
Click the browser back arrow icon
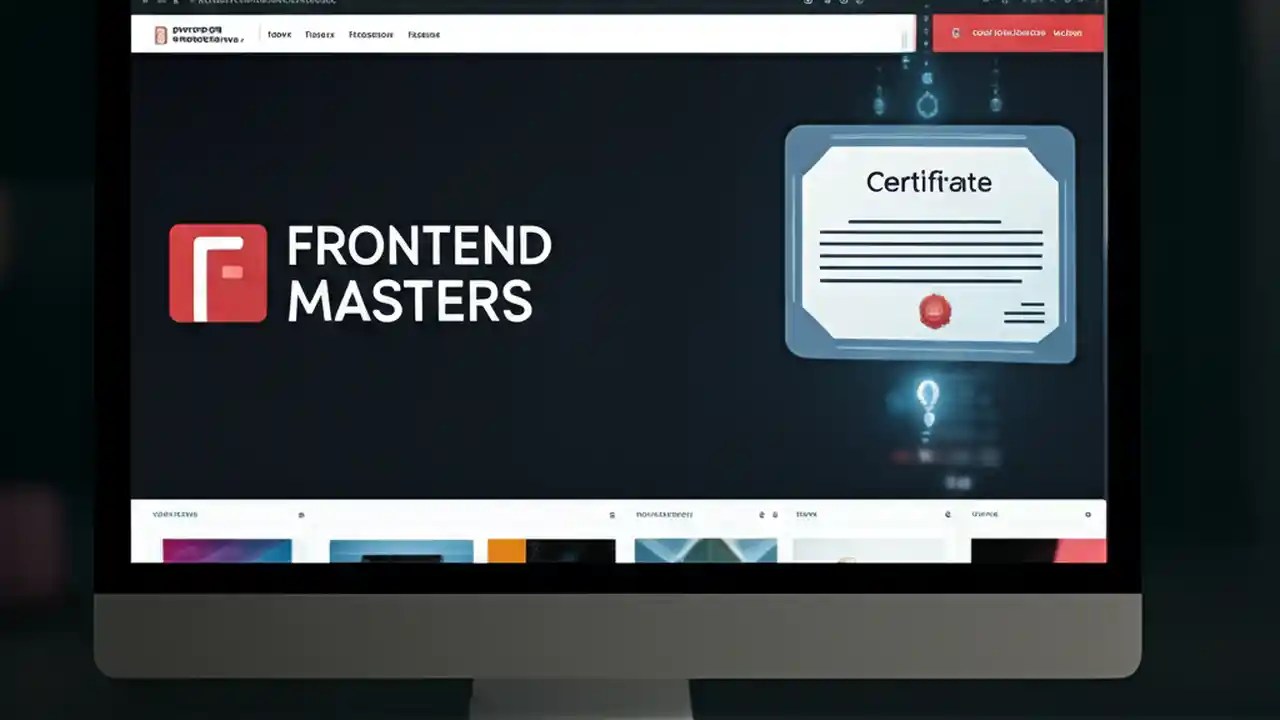[145, 2]
